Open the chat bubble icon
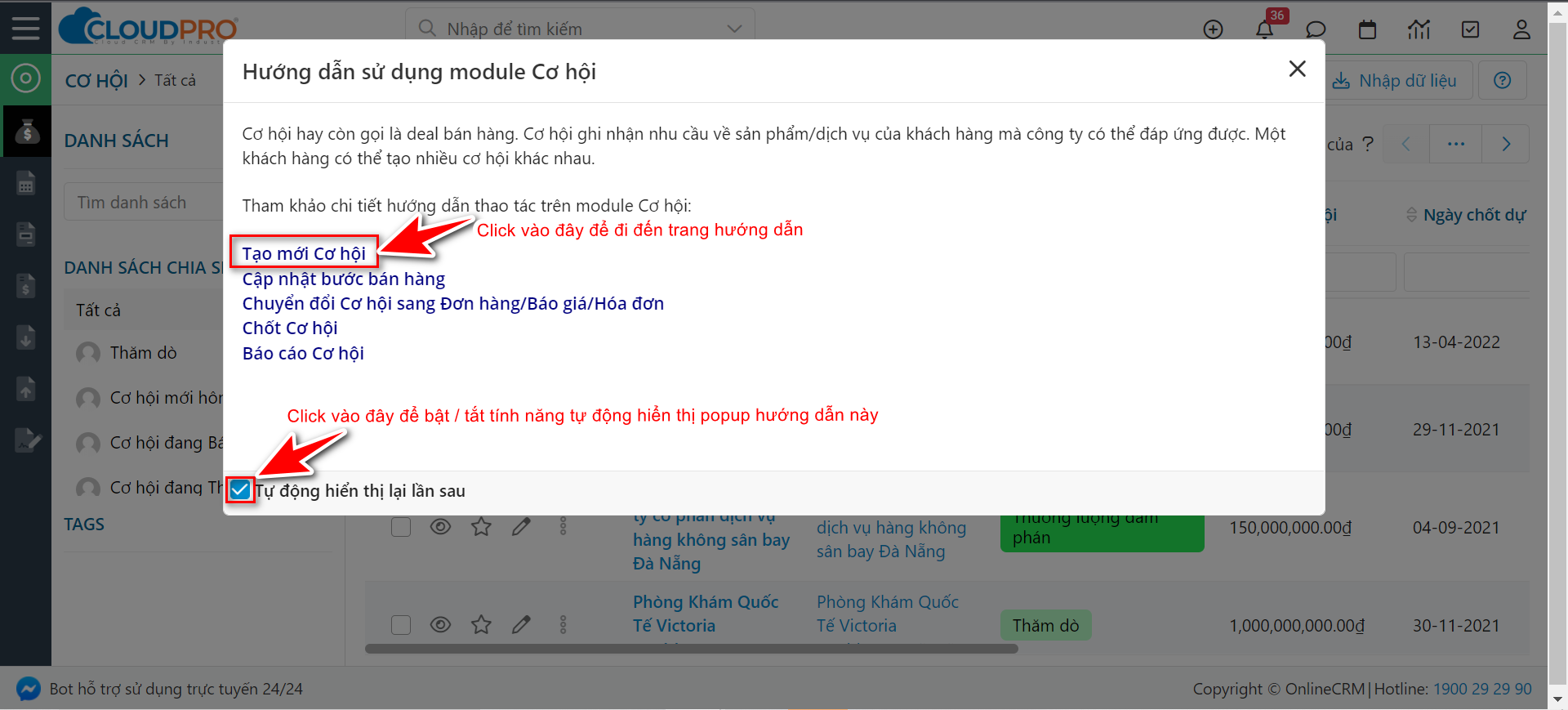 tap(1316, 29)
